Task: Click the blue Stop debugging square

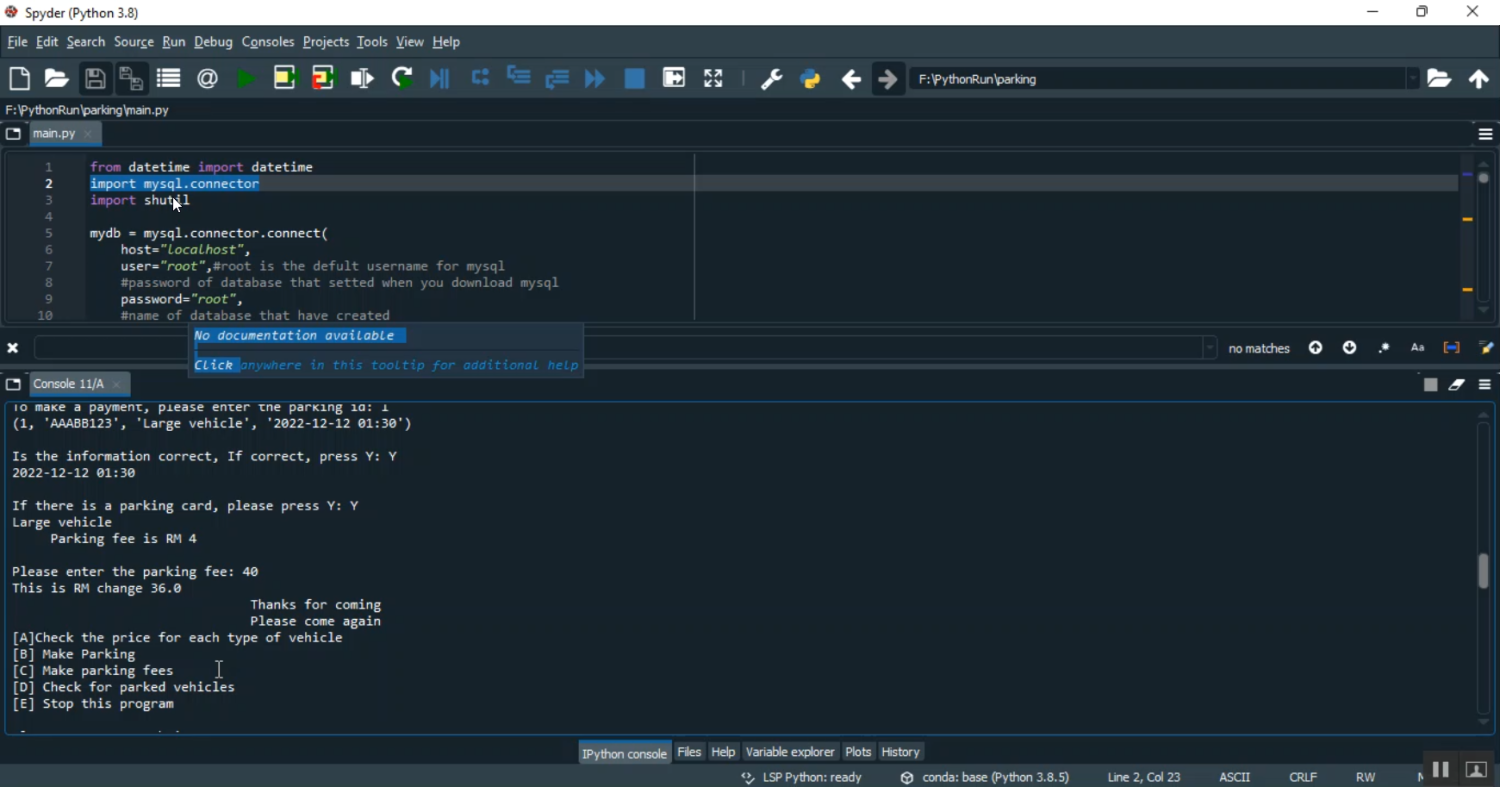Action: [x=634, y=79]
